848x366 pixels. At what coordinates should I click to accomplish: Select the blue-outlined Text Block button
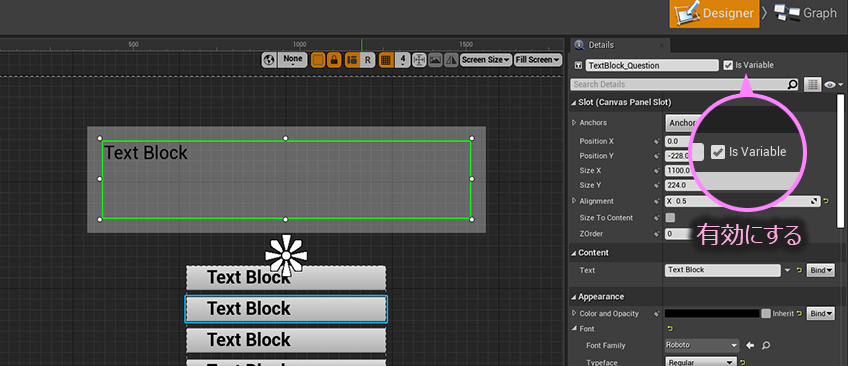point(286,309)
